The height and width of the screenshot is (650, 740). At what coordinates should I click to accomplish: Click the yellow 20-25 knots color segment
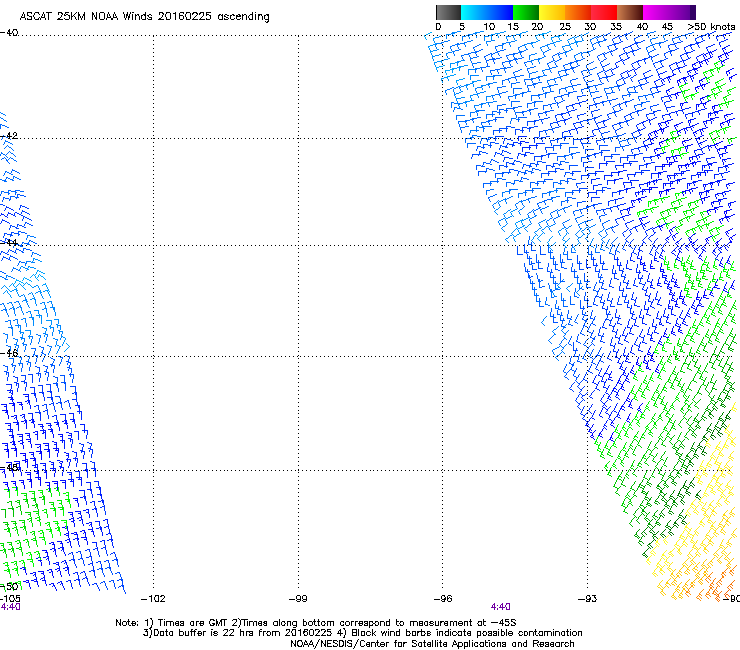[x=552, y=12]
